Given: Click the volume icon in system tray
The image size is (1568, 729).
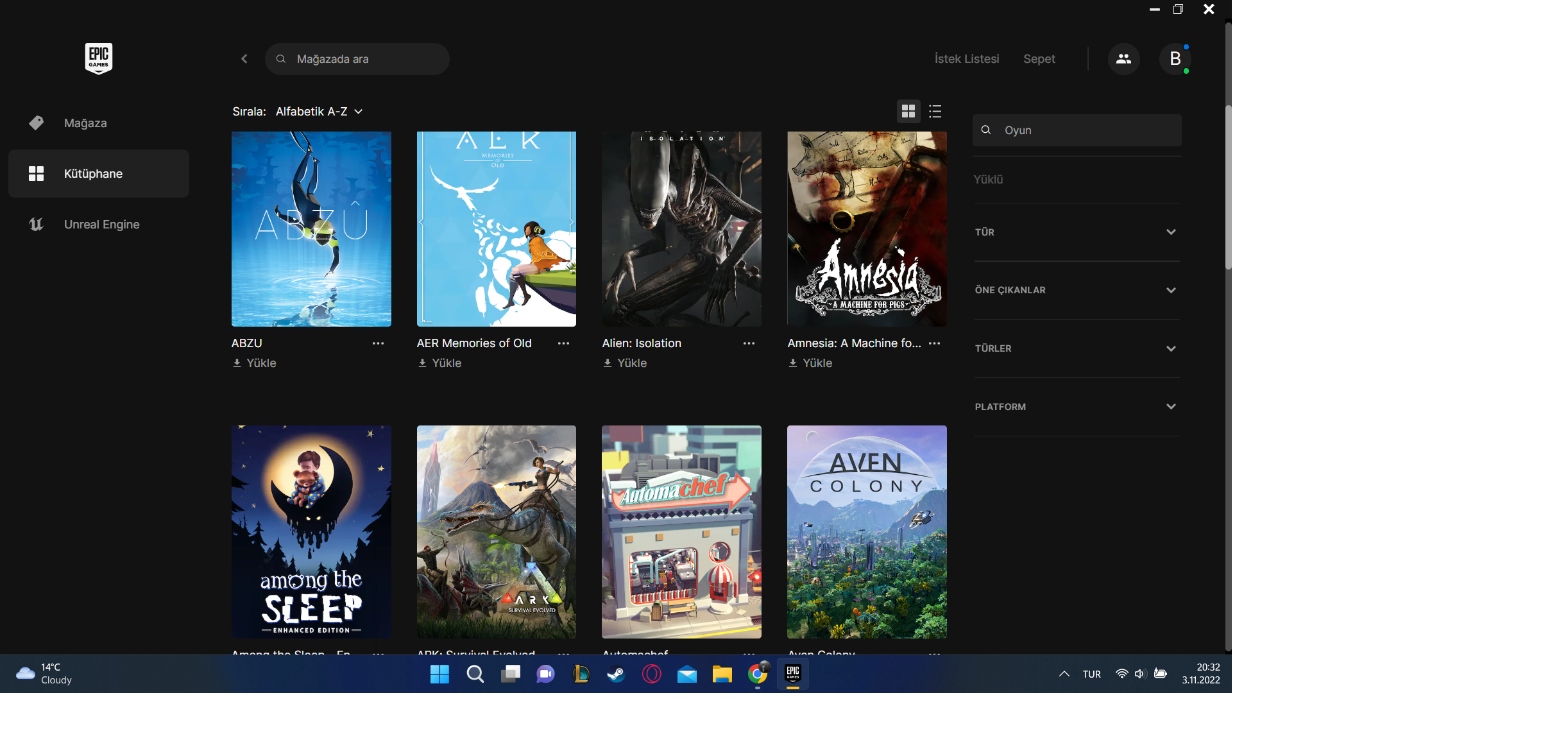Looking at the screenshot, I should click(1140, 674).
